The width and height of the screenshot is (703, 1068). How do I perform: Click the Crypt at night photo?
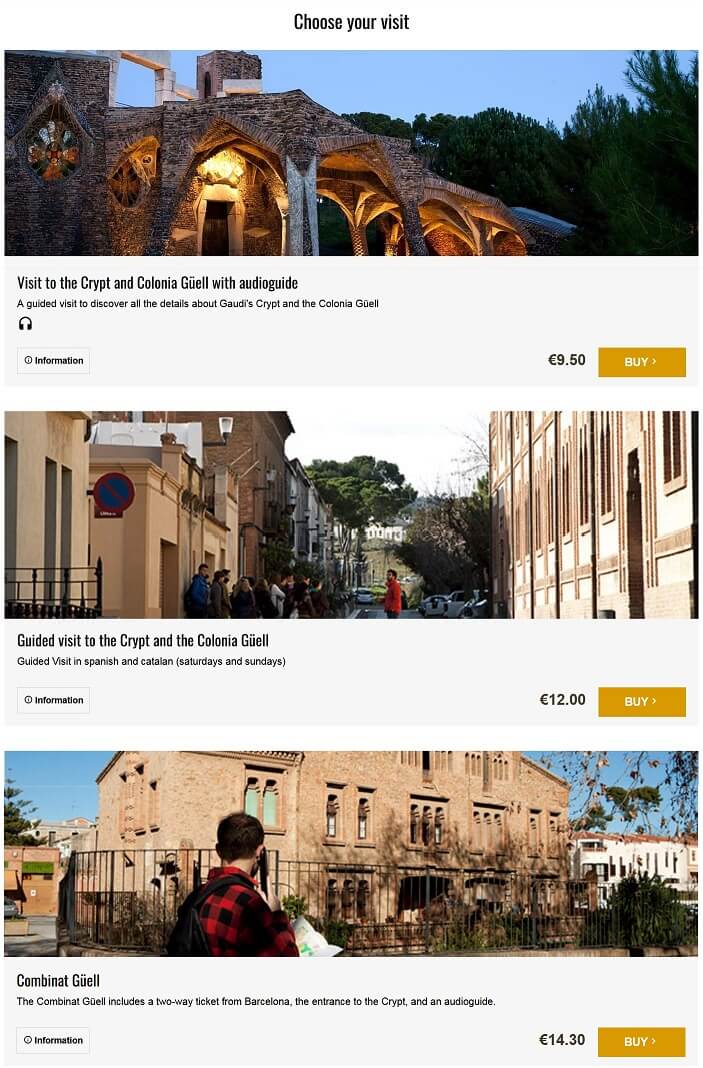click(352, 153)
